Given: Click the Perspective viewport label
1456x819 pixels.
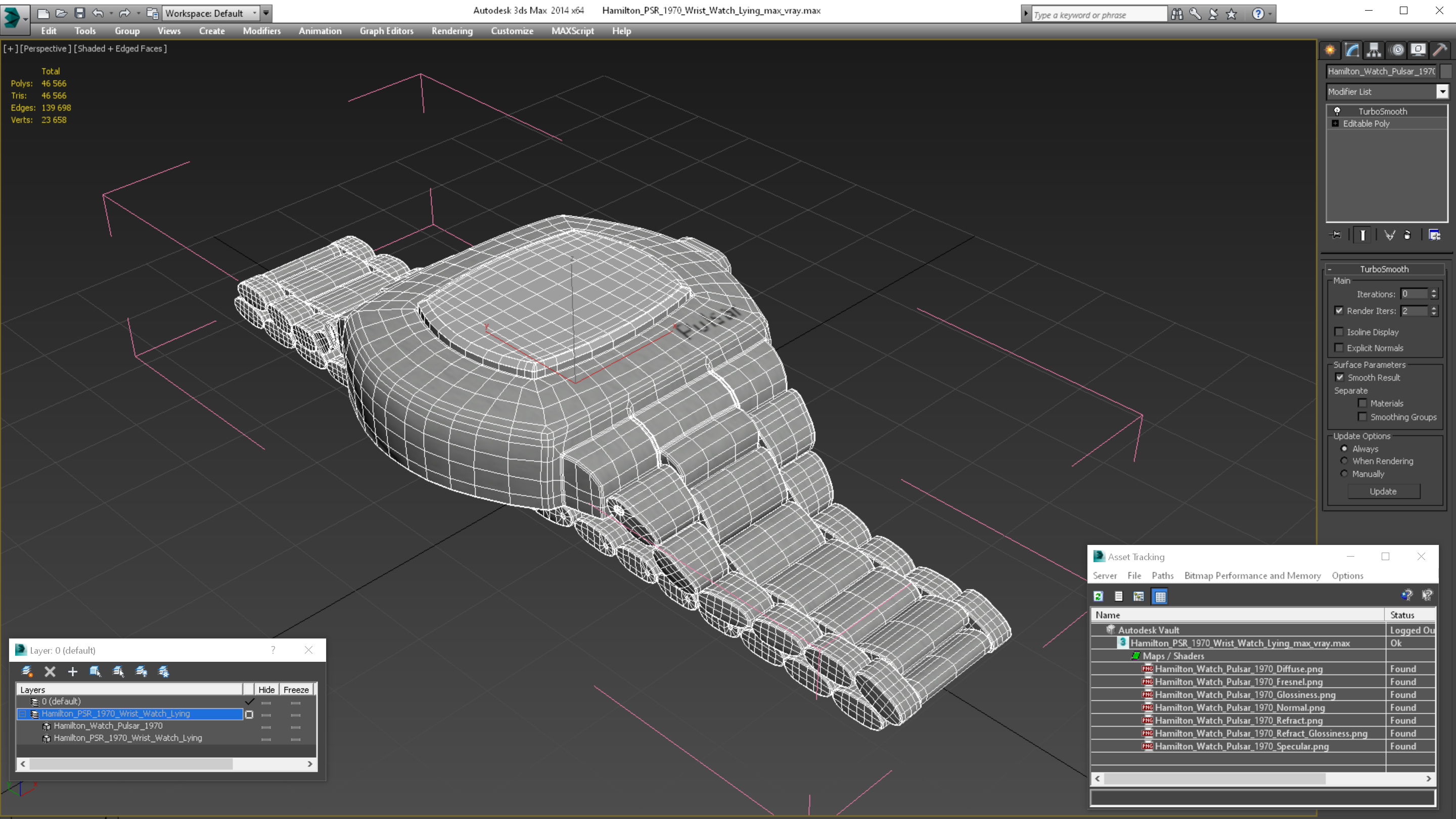Looking at the screenshot, I should (x=45, y=49).
